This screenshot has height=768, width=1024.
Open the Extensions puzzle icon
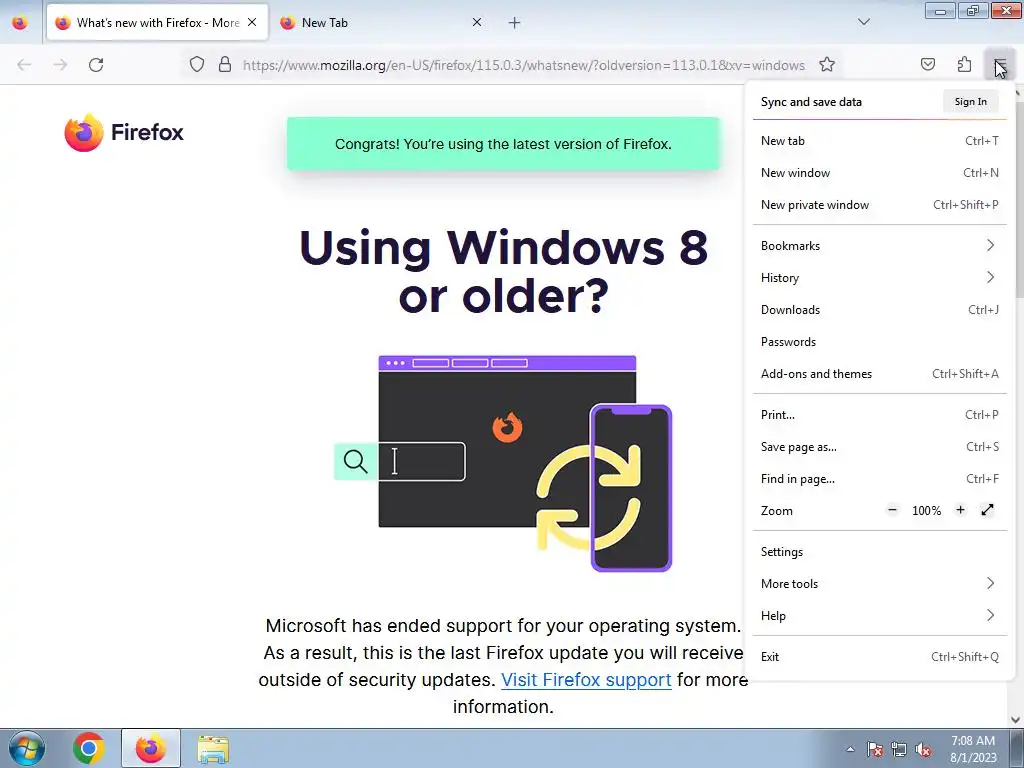coord(964,65)
